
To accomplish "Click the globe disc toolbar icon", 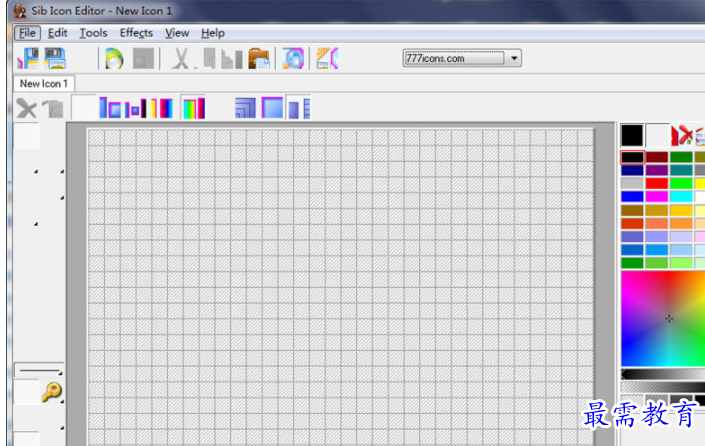I will click(114, 58).
